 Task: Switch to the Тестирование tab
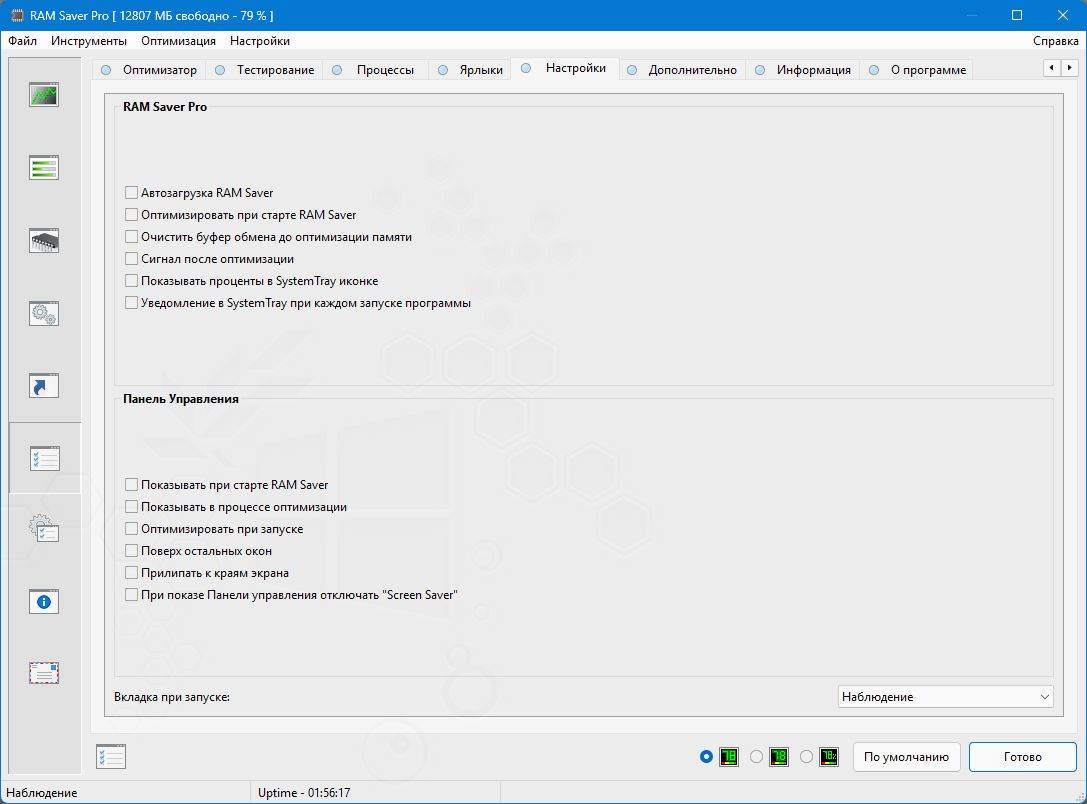265,70
